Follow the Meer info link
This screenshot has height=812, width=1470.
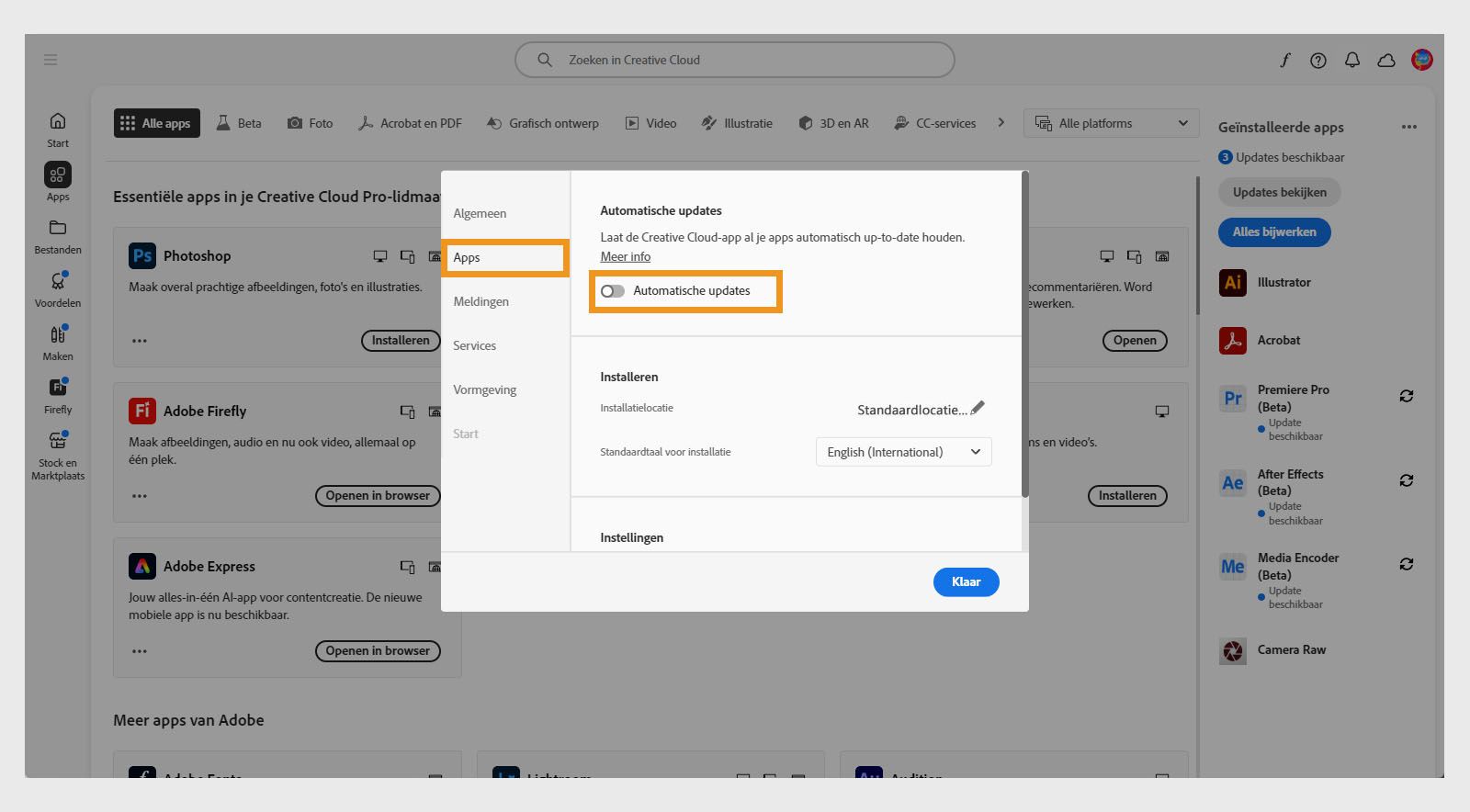pos(626,257)
